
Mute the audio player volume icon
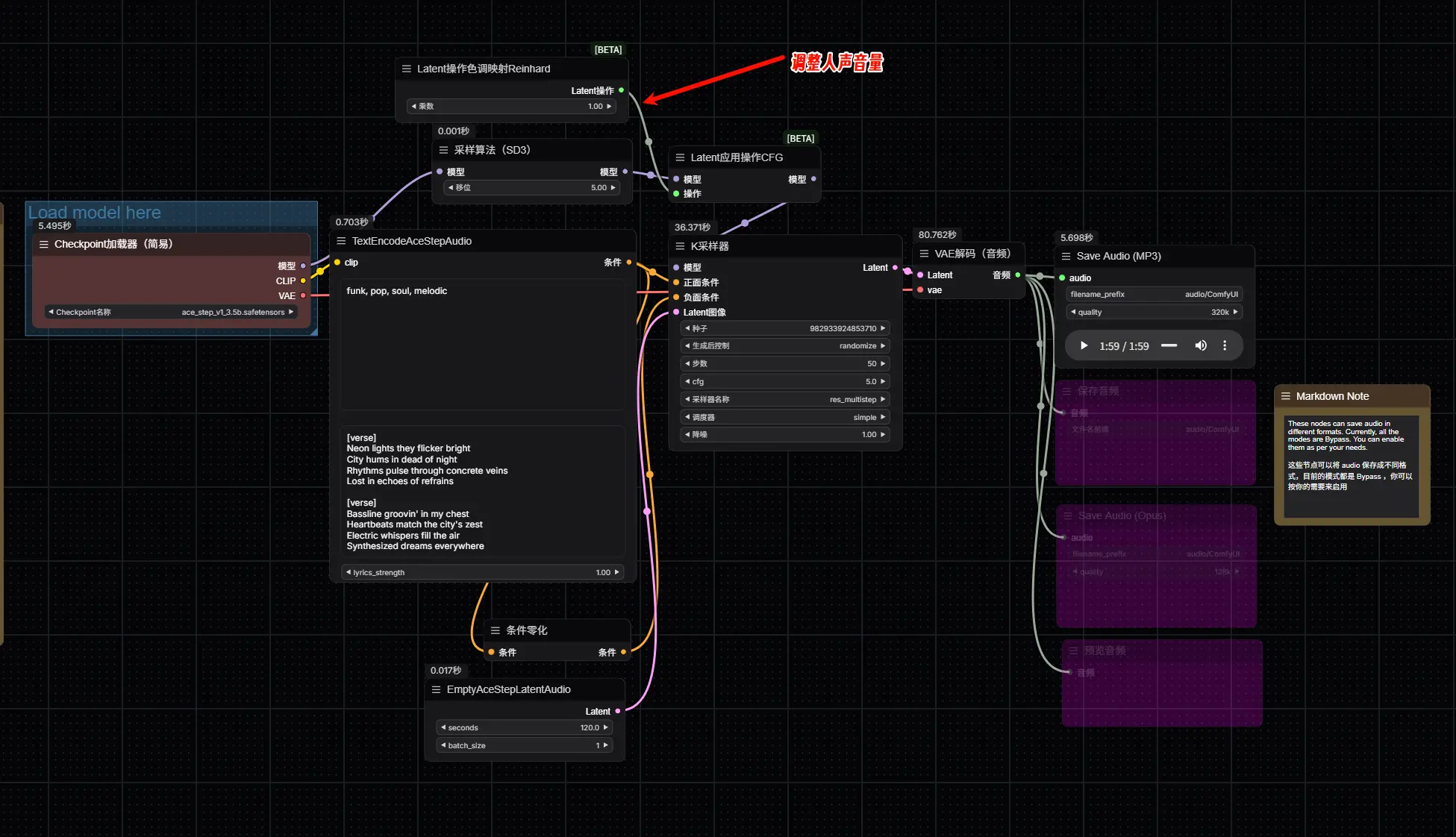1200,345
